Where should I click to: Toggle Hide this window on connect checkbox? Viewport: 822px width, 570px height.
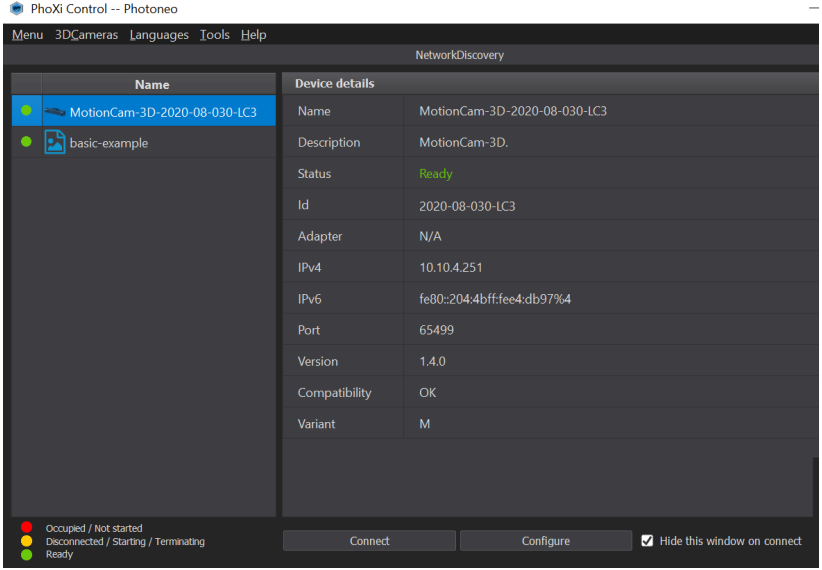(647, 541)
